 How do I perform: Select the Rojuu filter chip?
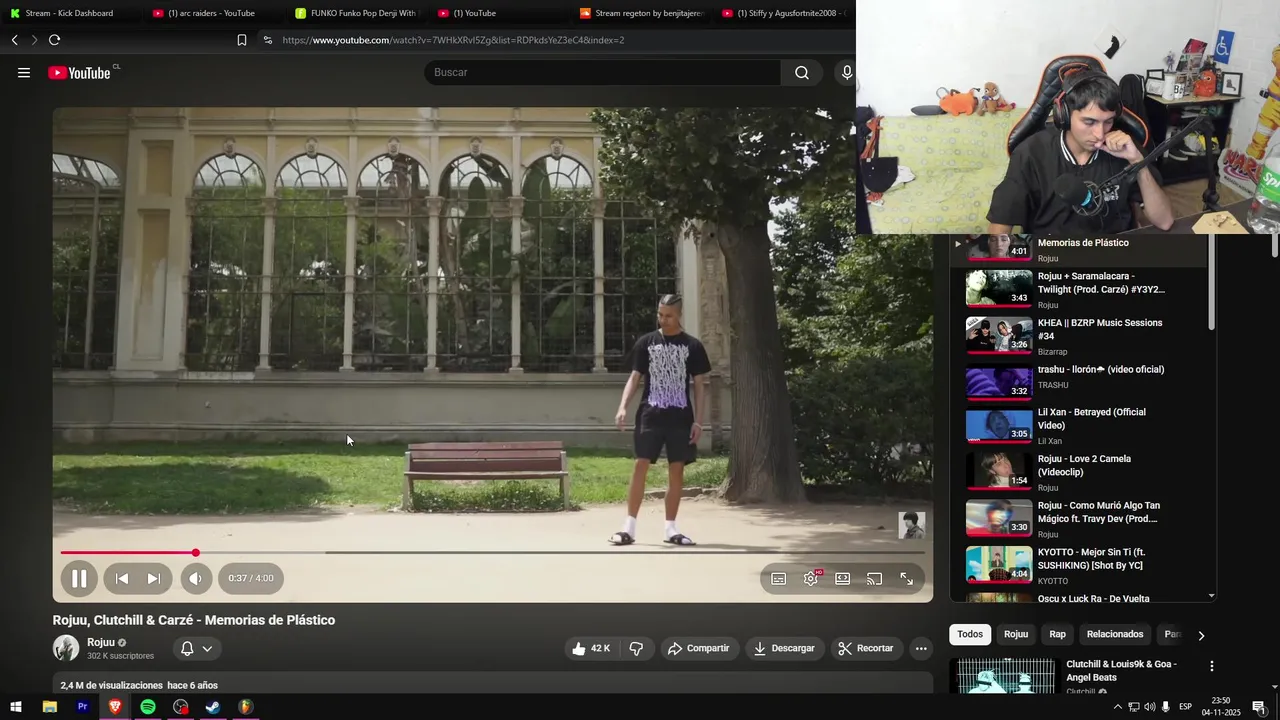pyautogui.click(x=1016, y=634)
